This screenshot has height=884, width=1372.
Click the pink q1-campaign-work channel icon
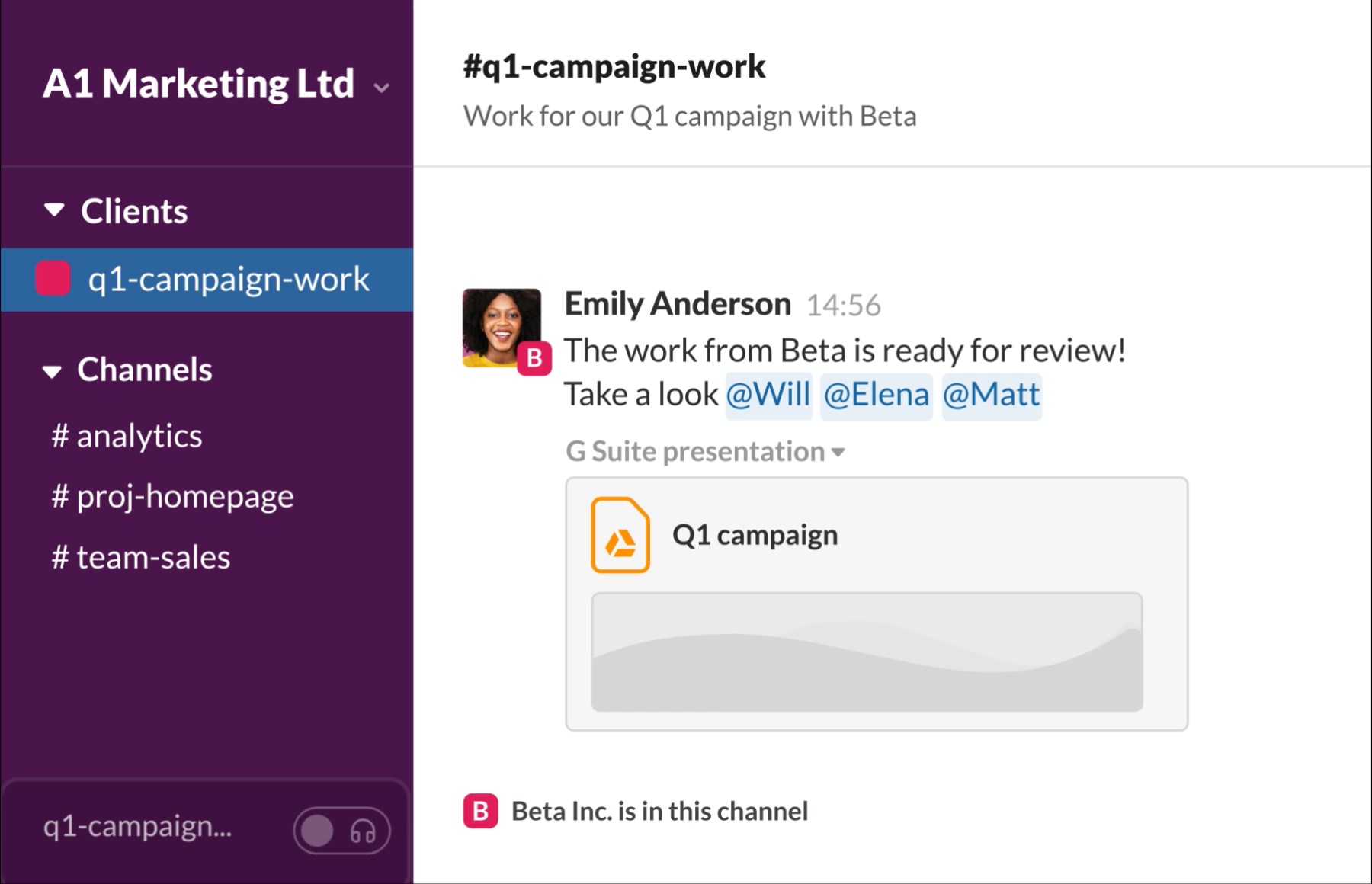click(53, 278)
